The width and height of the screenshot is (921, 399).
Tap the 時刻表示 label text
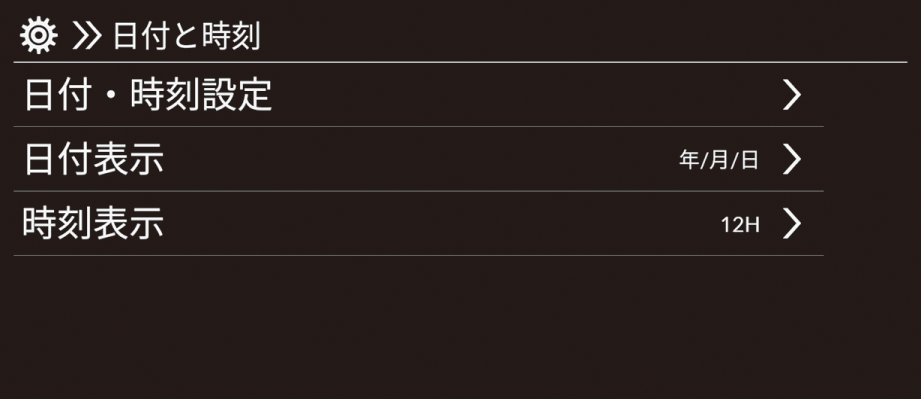click(x=93, y=224)
